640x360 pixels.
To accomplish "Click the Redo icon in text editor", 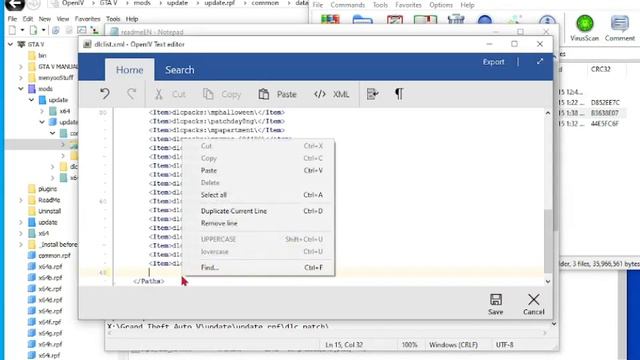I will click(131, 94).
